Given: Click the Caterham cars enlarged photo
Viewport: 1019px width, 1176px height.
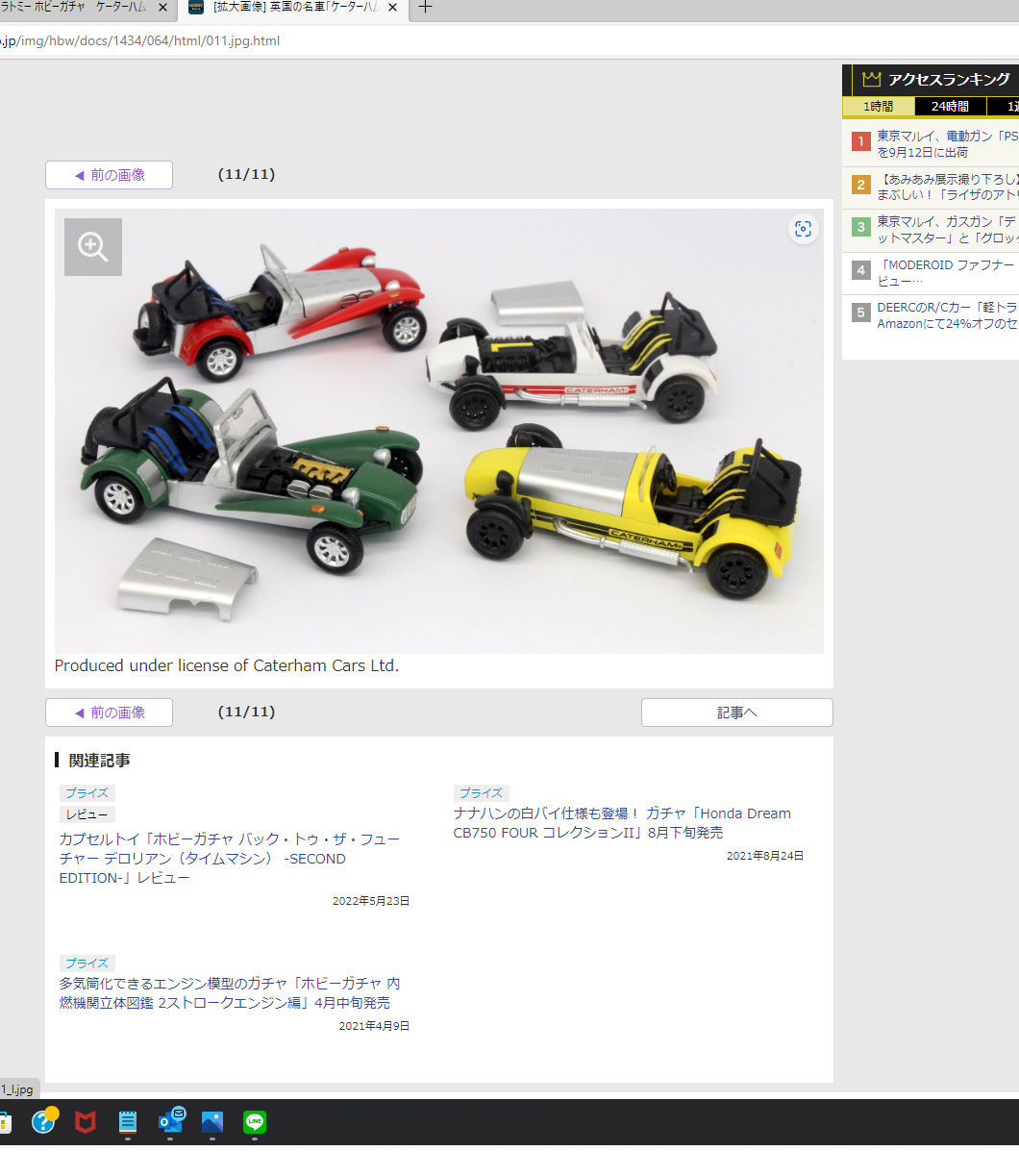Looking at the screenshot, I should pos(439,431).
